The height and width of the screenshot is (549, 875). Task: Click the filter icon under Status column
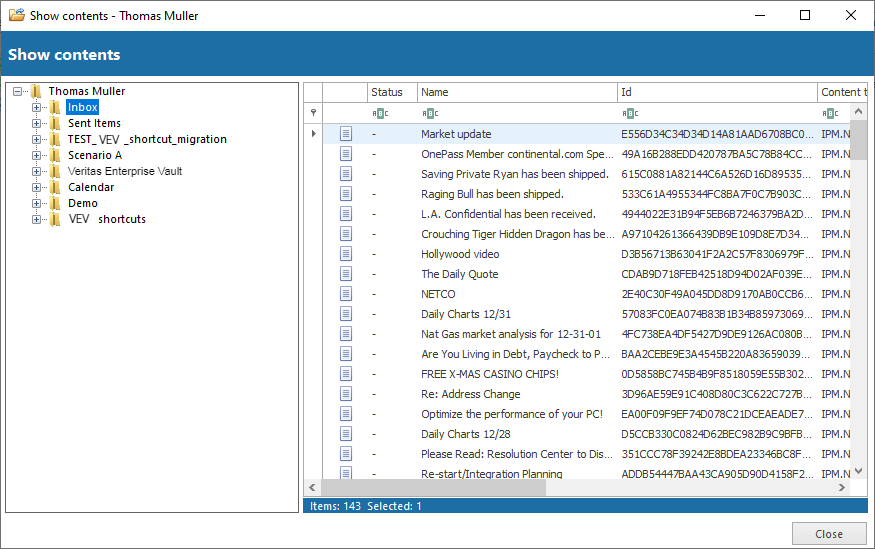coord(378,113)
